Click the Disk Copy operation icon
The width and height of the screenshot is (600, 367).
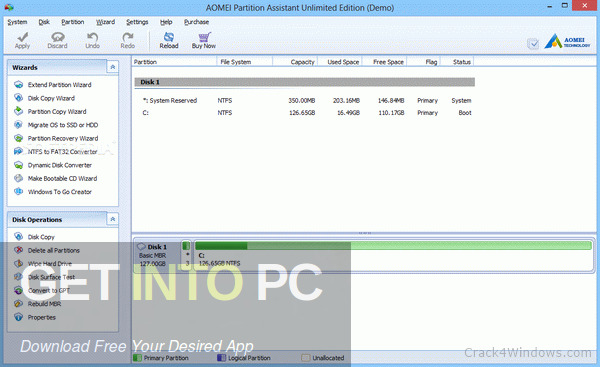pos(18,237)
